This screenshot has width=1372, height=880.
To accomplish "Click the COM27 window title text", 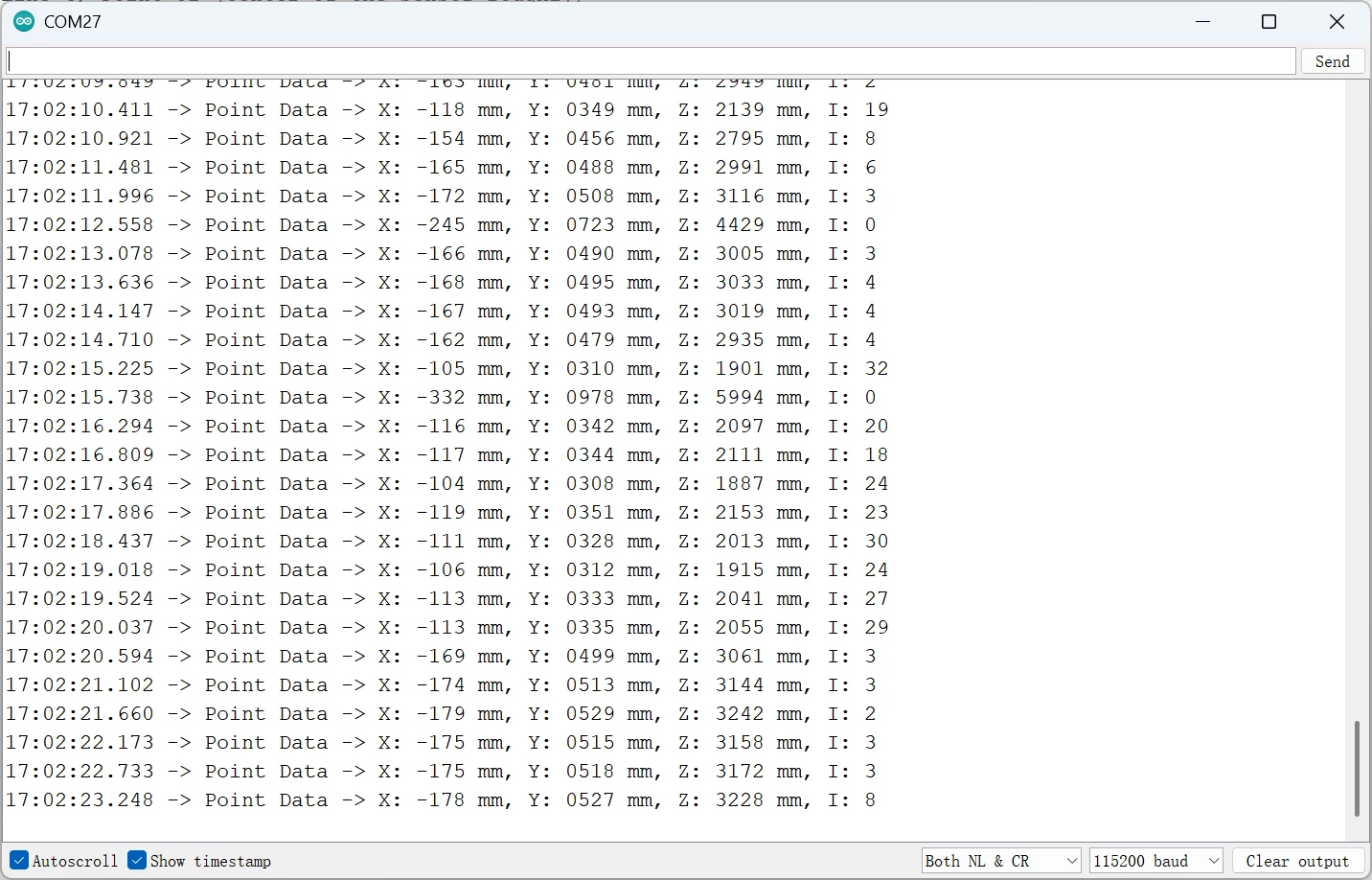I will coord(73,22).
